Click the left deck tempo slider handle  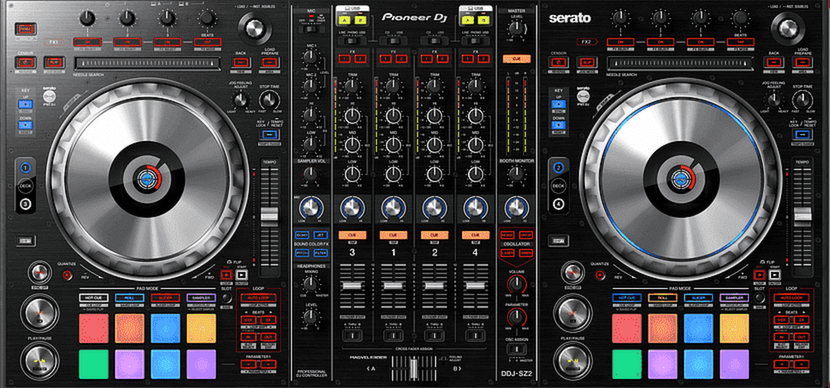269,215
